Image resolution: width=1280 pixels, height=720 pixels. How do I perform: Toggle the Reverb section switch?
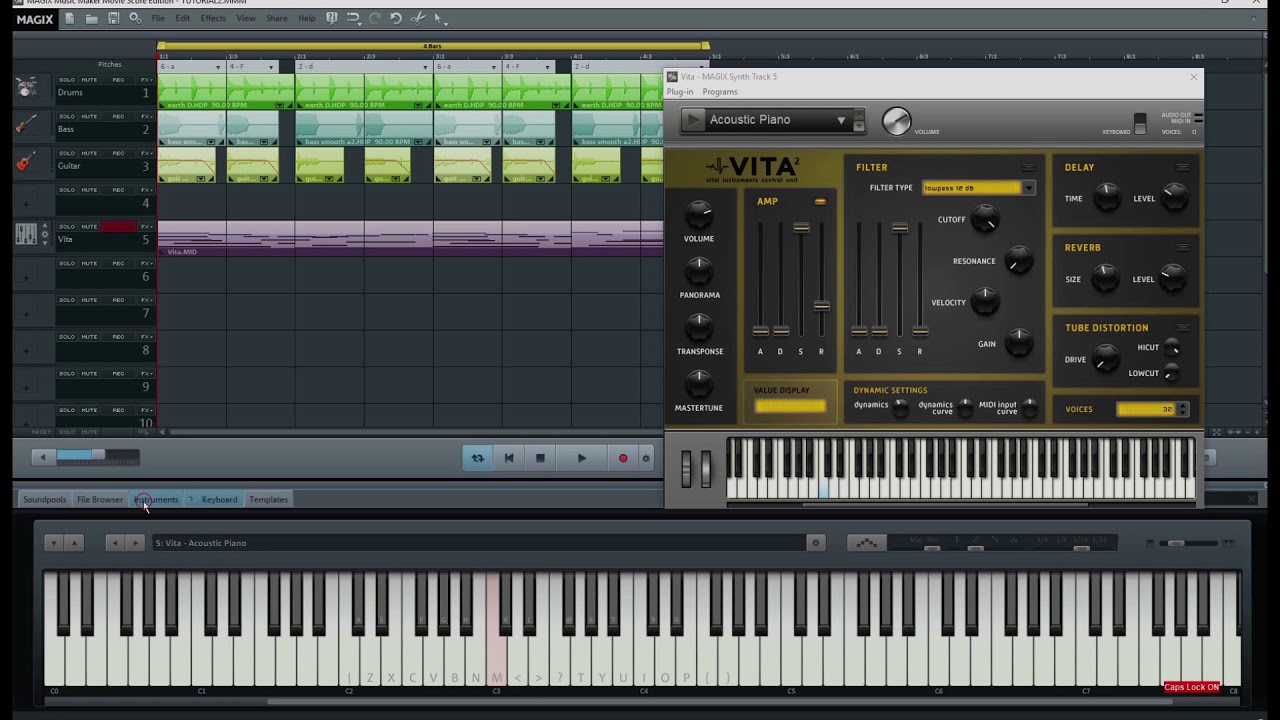pos(1183,247)
